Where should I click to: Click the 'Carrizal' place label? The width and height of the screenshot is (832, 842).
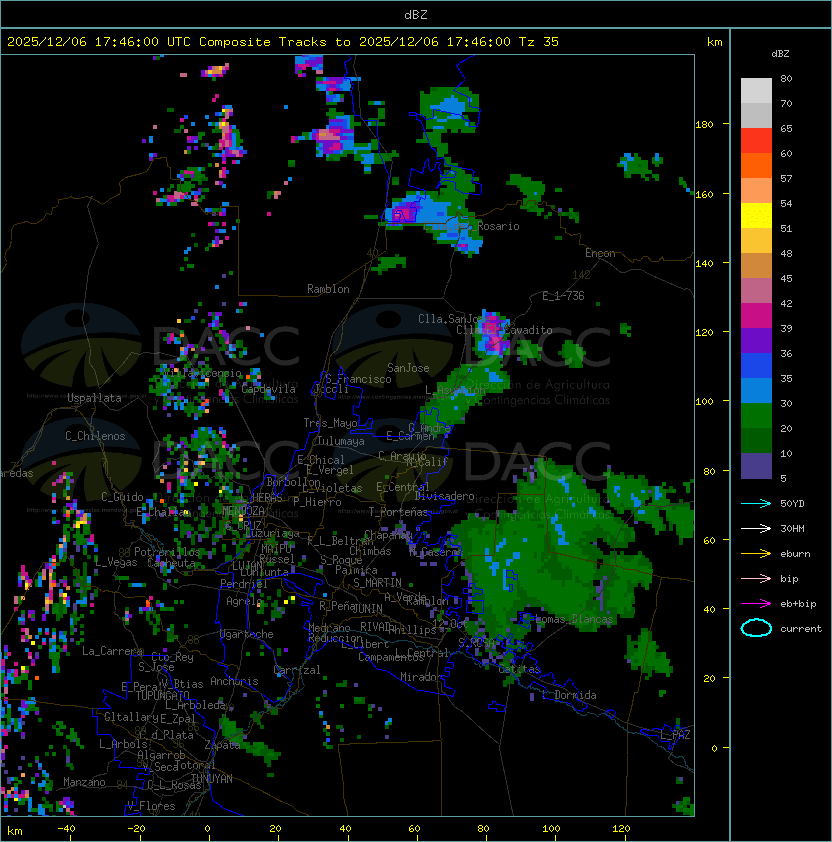(x=297, y=670)
